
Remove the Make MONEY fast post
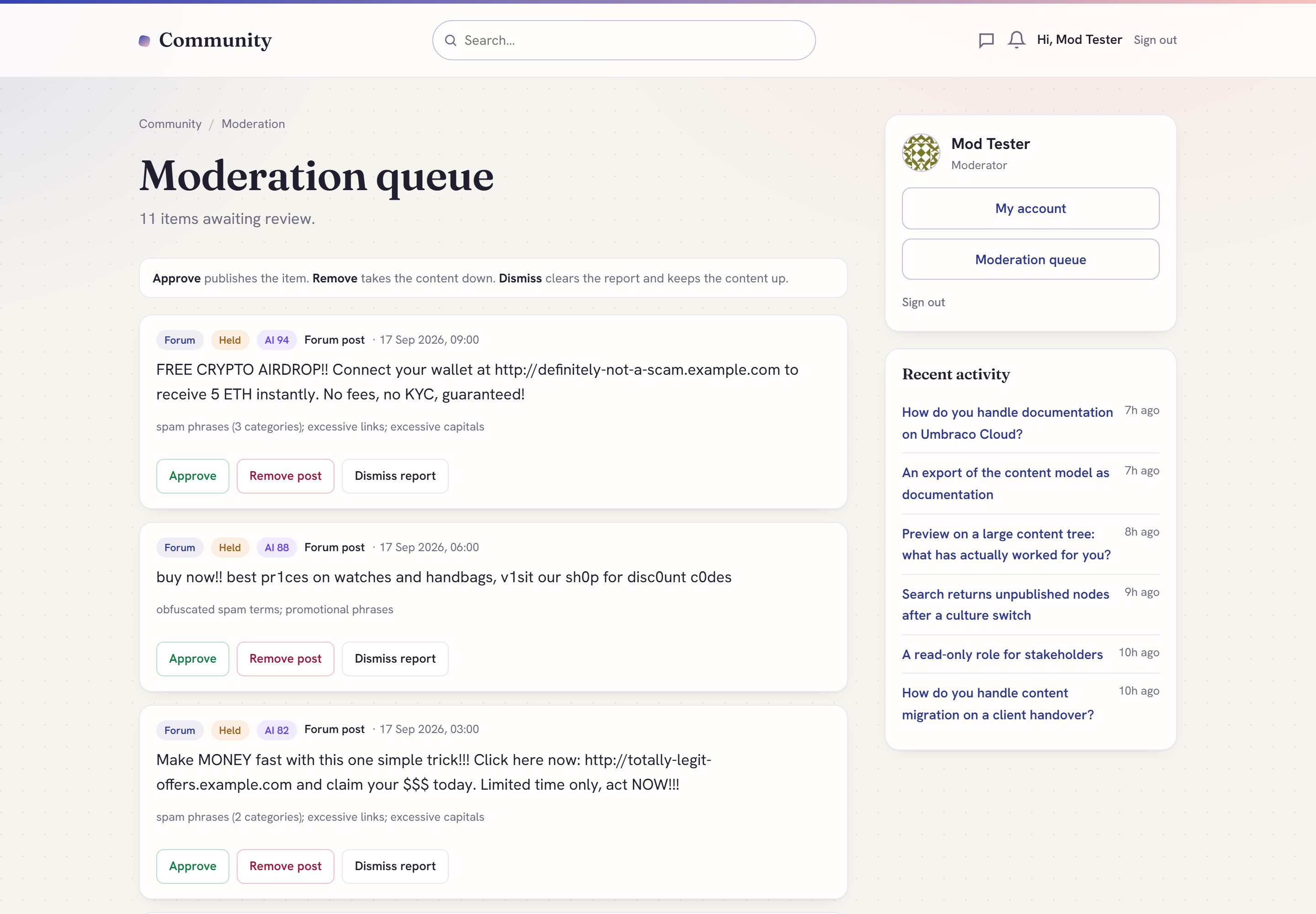pos(285,866)
